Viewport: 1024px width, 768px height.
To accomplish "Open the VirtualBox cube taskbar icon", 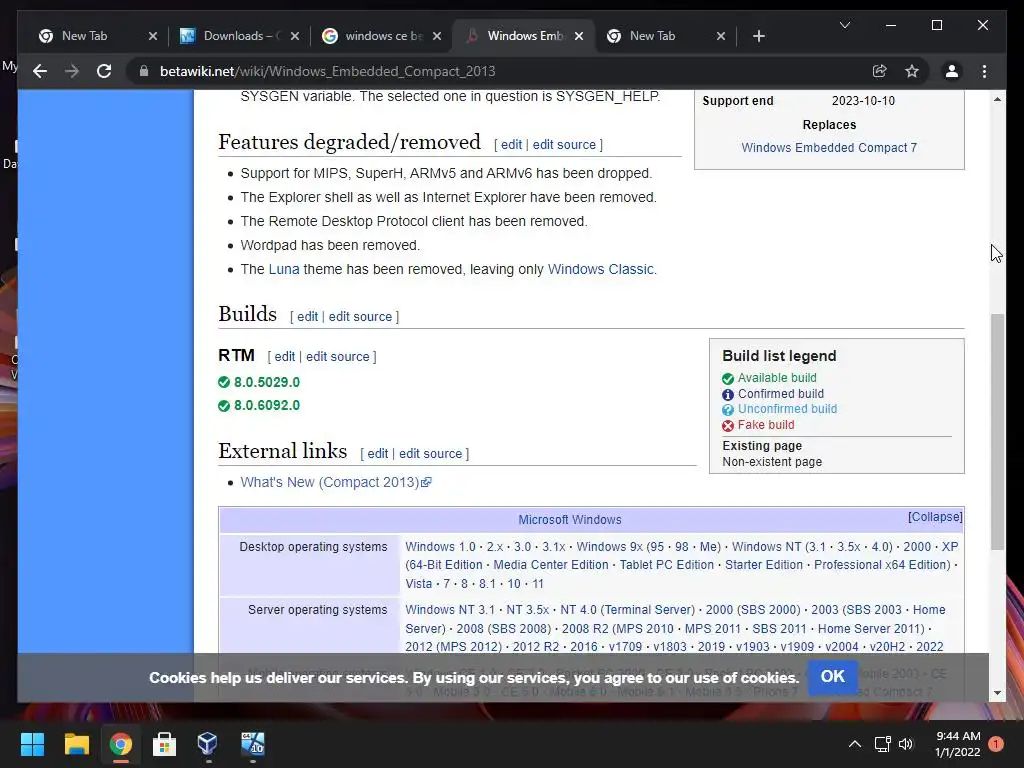I will tap(208, 744).
